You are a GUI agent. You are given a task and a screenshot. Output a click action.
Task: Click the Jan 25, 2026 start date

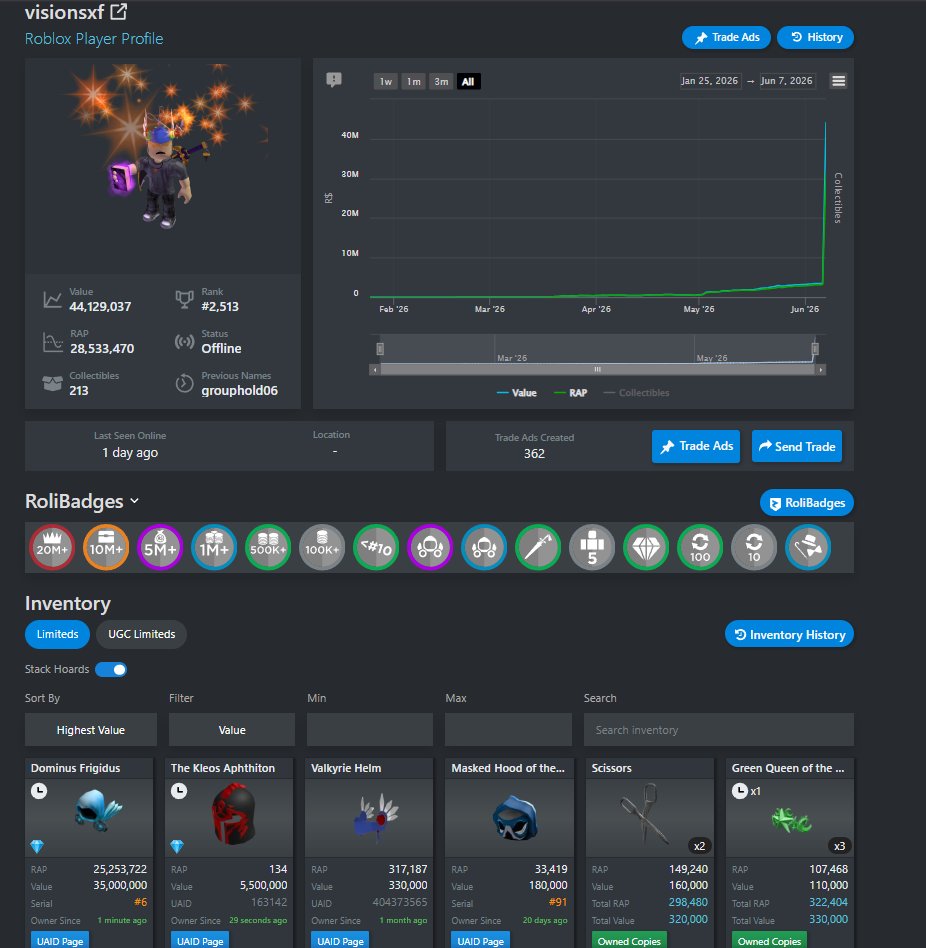pyautogui.click(x=709, y=81)
